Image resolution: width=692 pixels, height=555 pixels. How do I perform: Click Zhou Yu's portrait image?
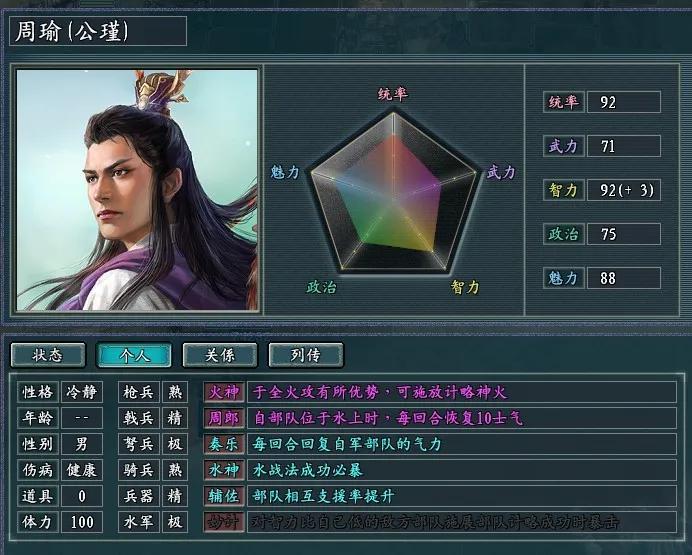point(137,190)
